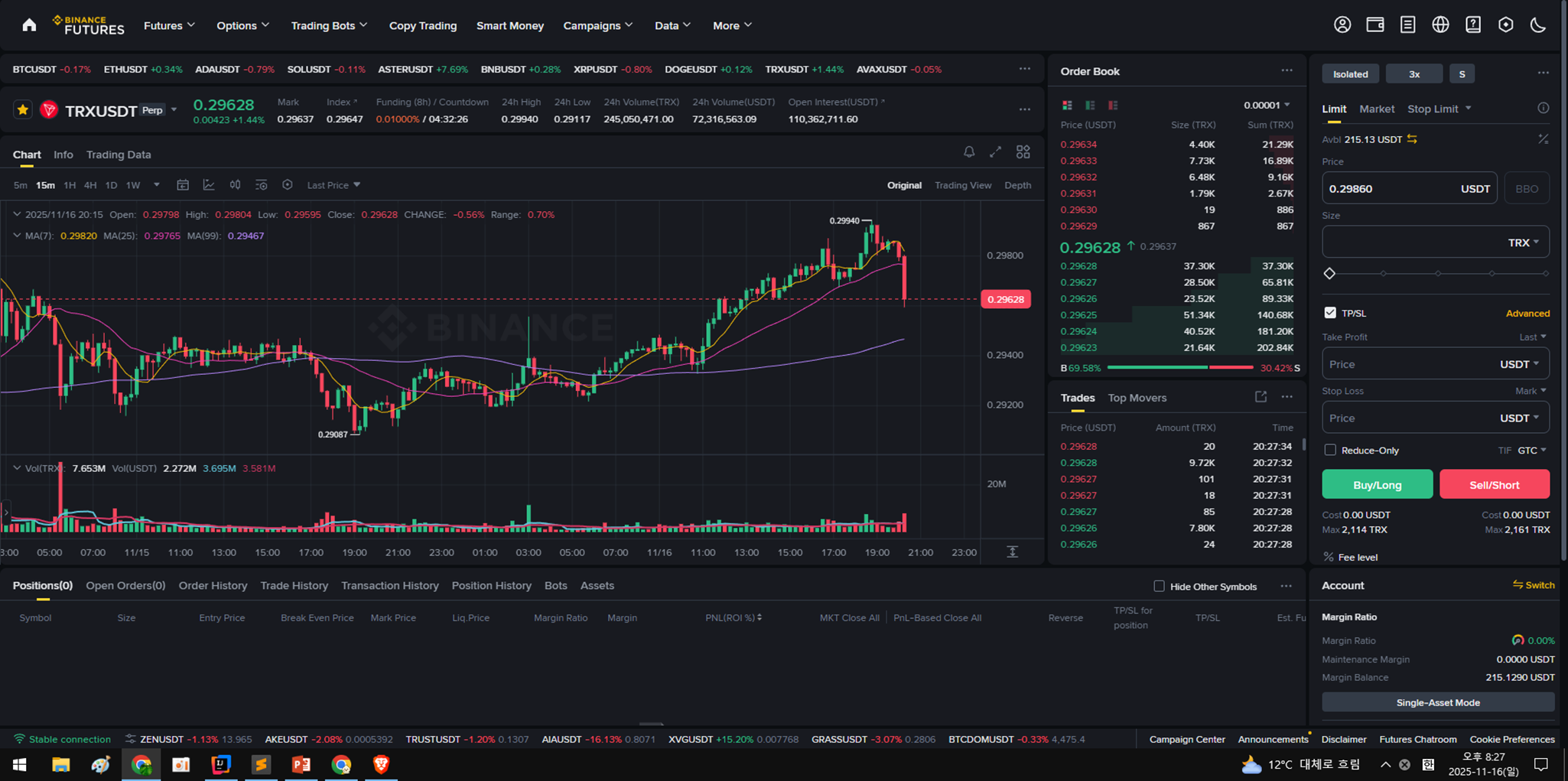
Task: Switch to the Trading Data tab
Action: click(x=119, y=155)
